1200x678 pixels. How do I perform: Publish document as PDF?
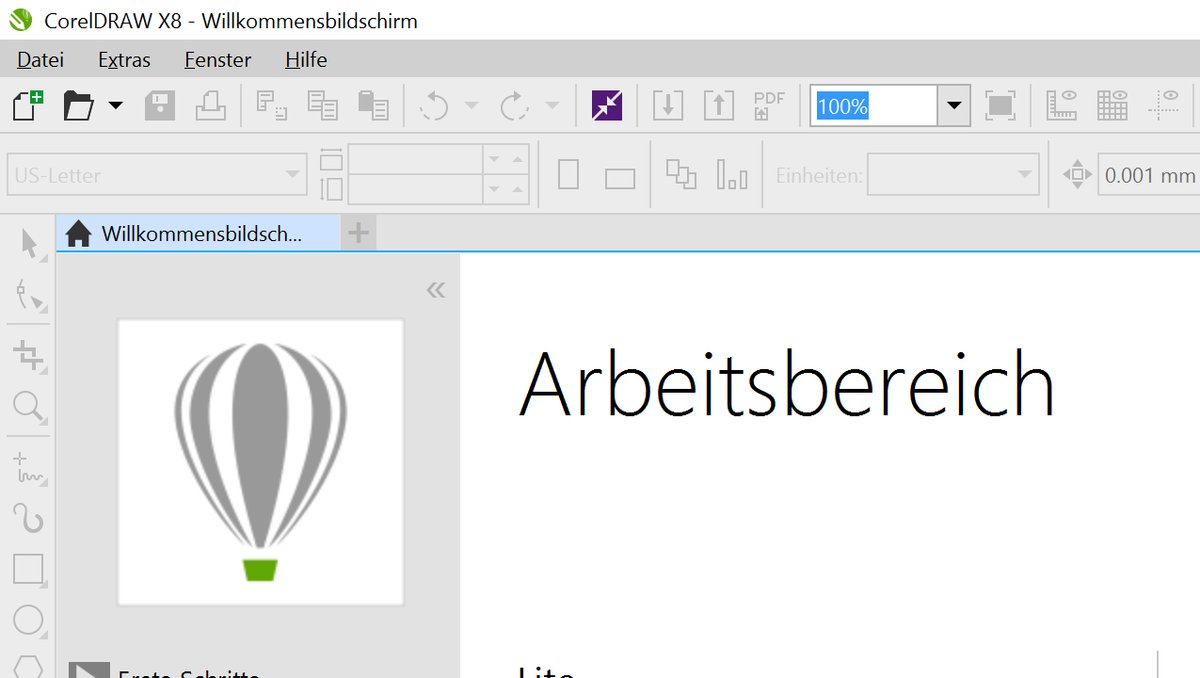tap(768, 105)
